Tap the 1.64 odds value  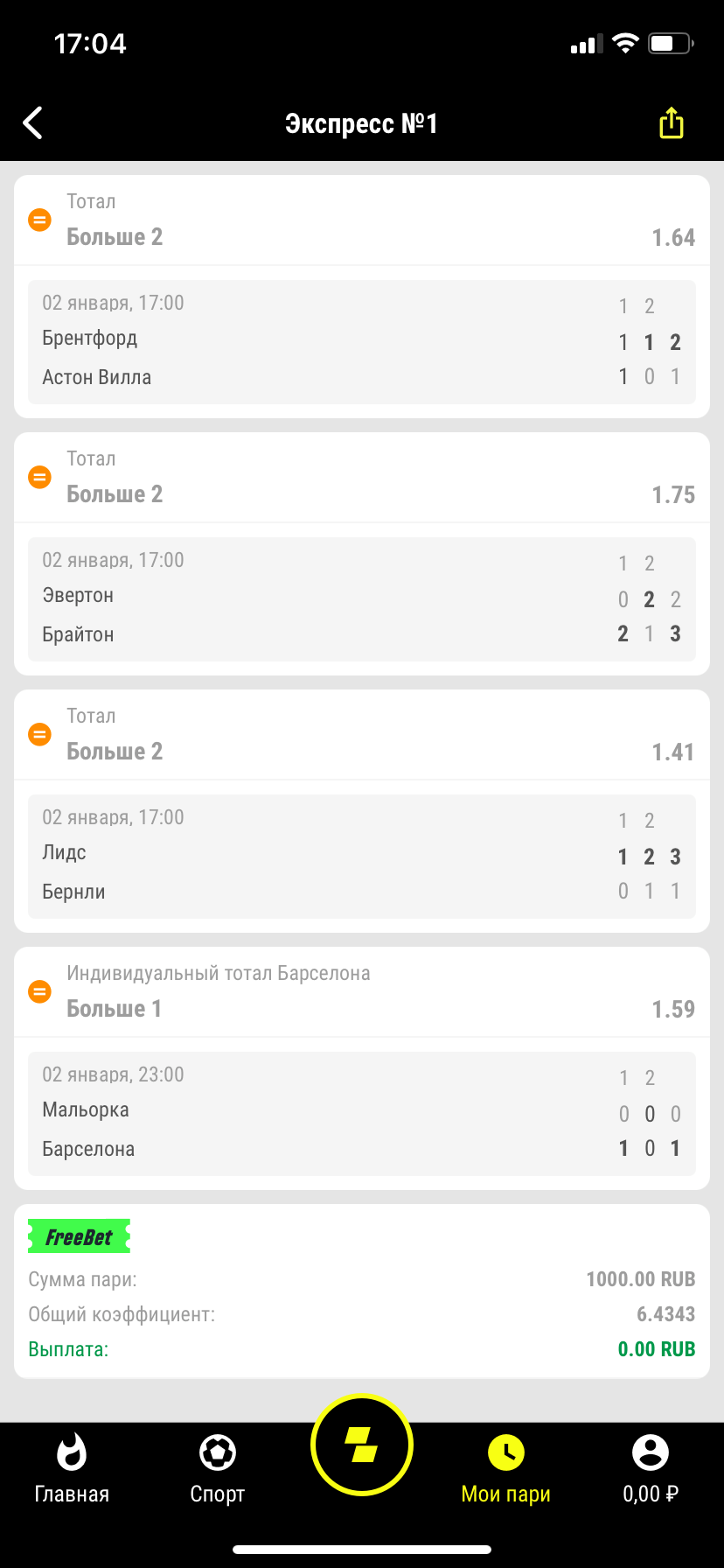(673, 237)
